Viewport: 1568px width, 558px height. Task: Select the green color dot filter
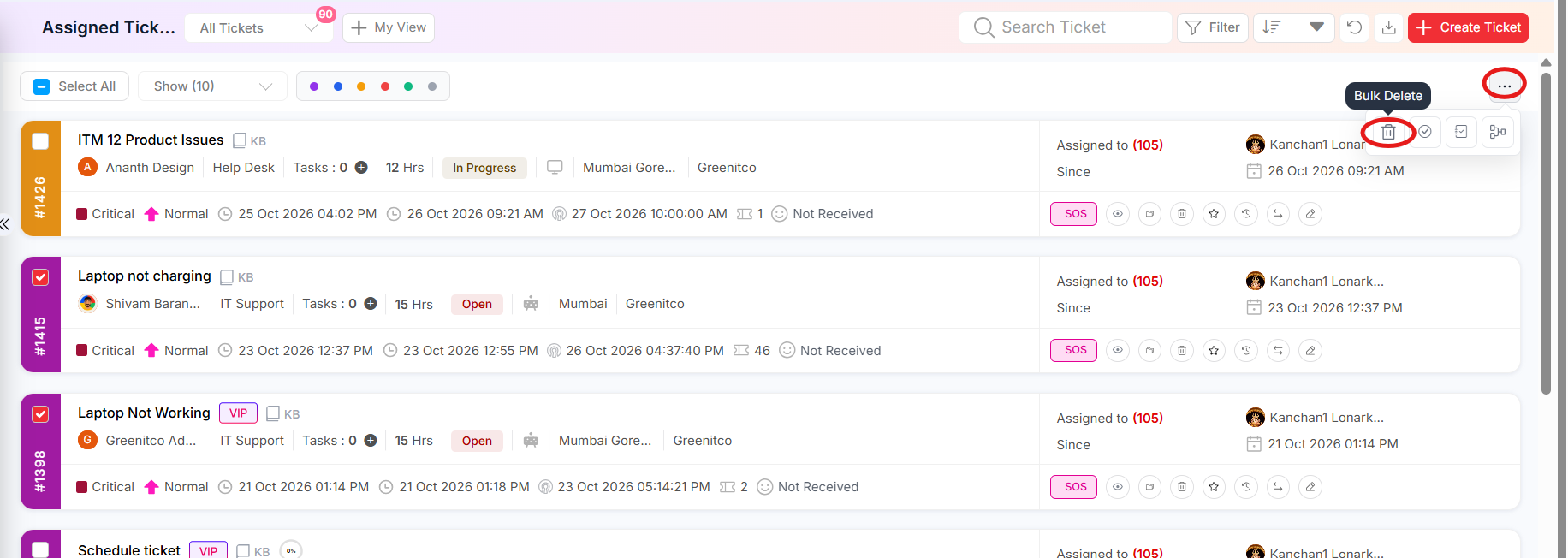(408, 86)
